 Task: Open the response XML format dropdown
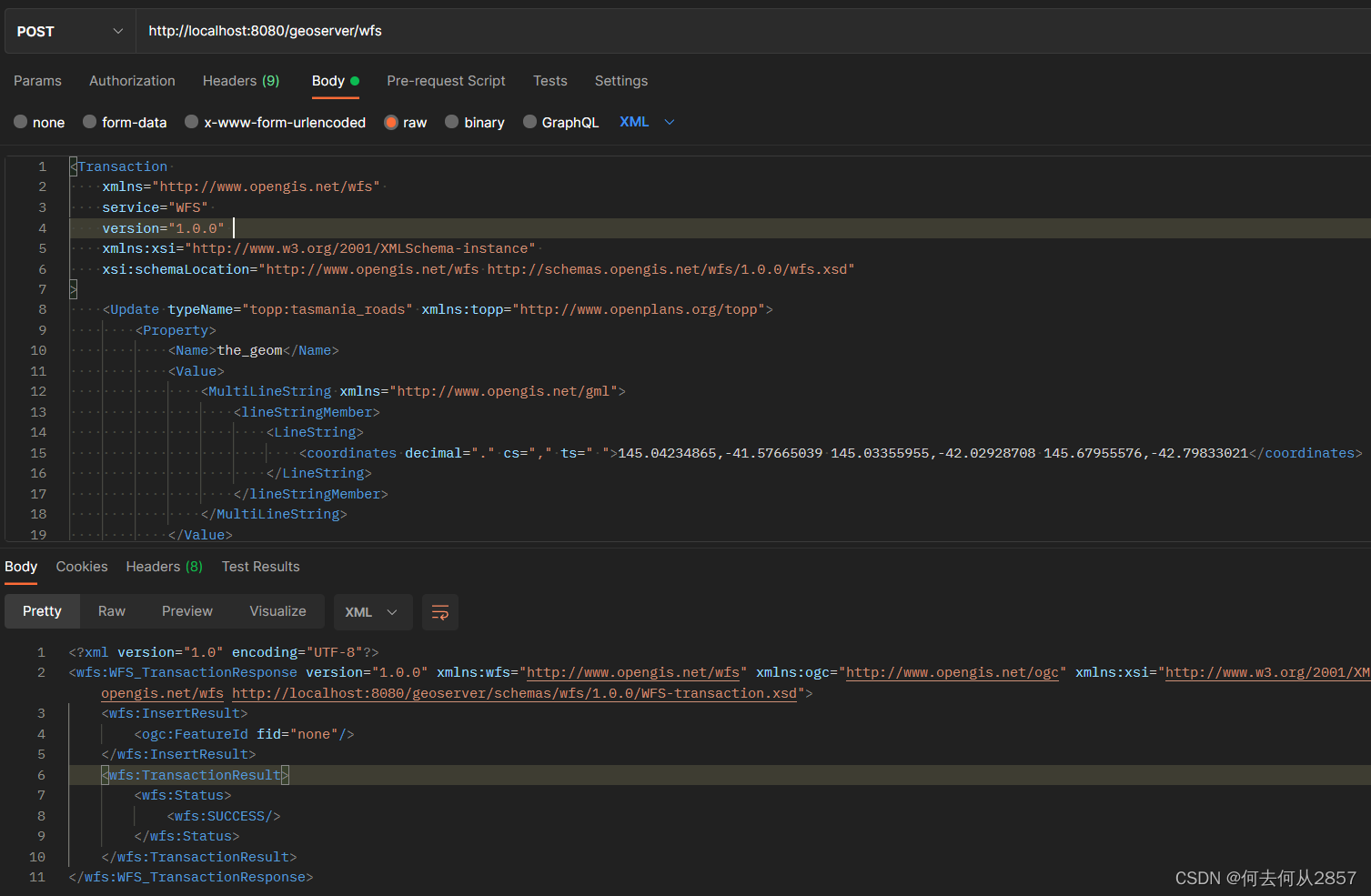(x=372, y=612)
